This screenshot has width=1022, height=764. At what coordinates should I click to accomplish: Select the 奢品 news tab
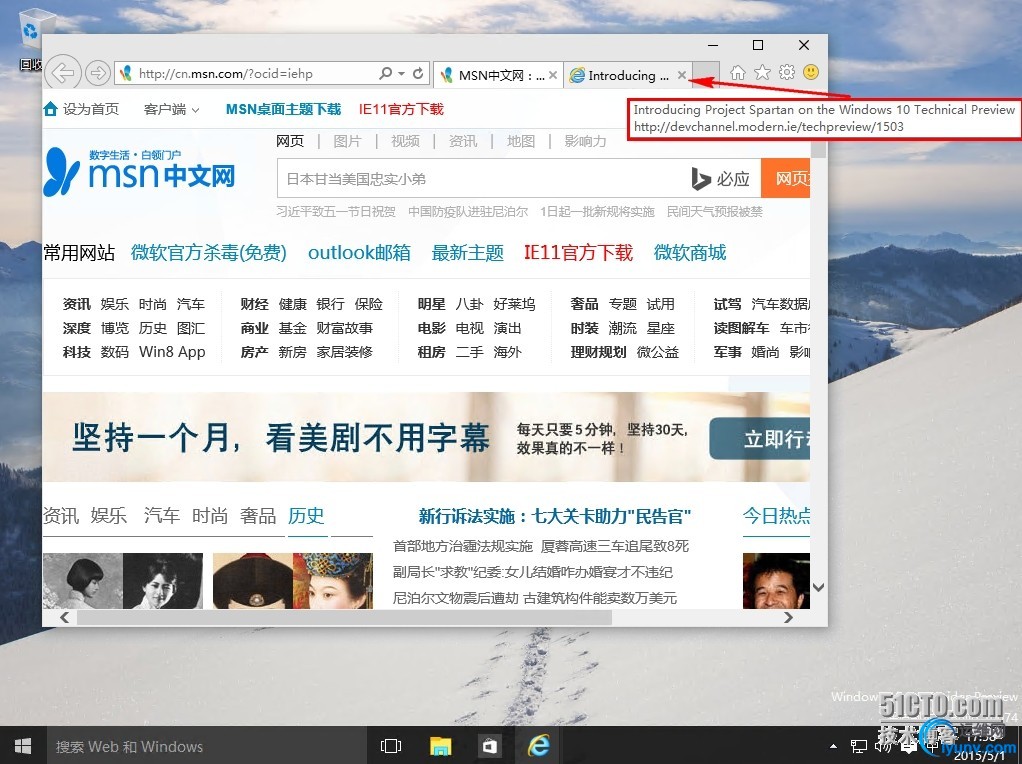(x=258, y=516)
